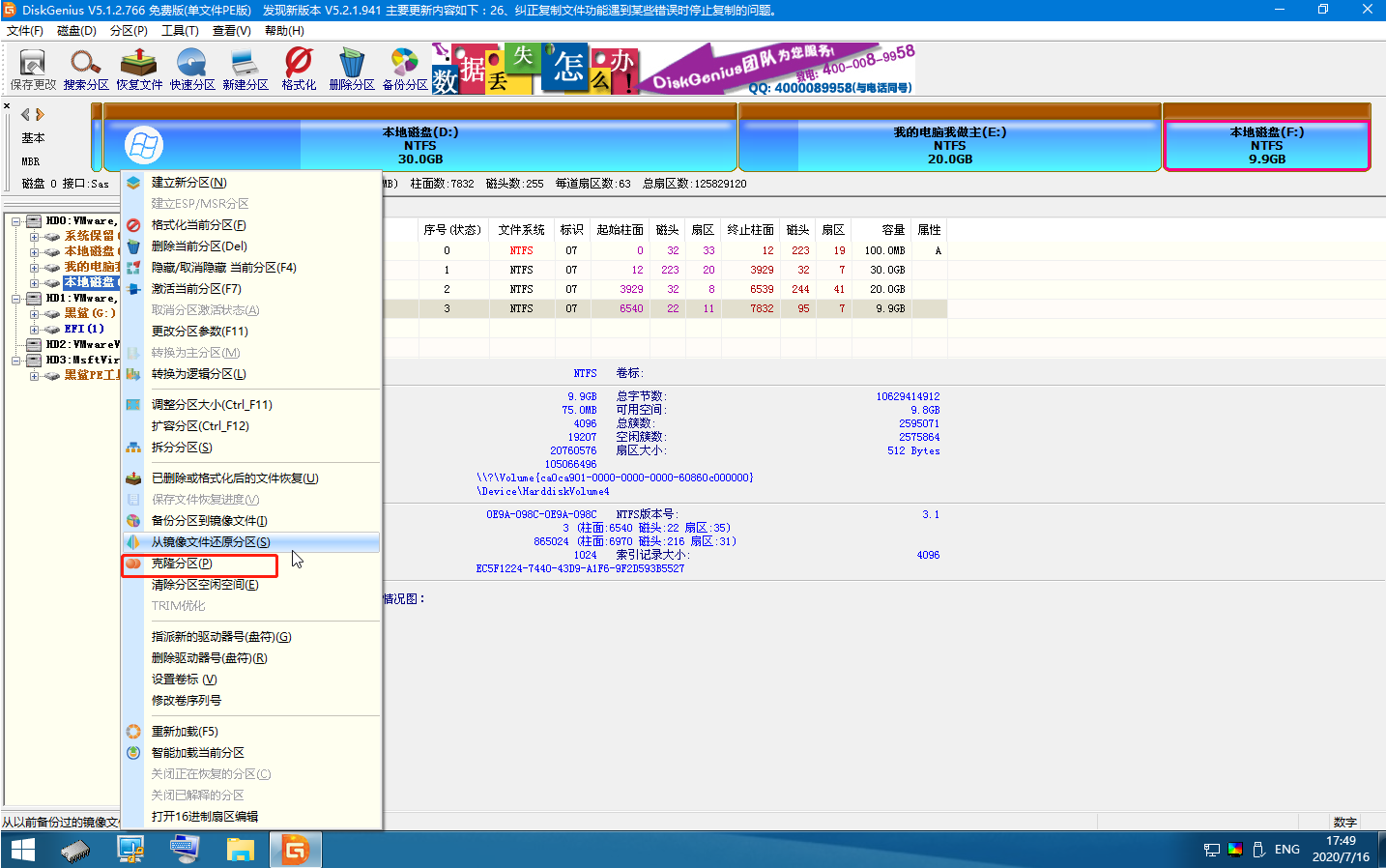Image resolution: width=1386 pixels, height=868 pixels.
Task: Choose 从镜像文件还原分区(S)
Action: 251,542
